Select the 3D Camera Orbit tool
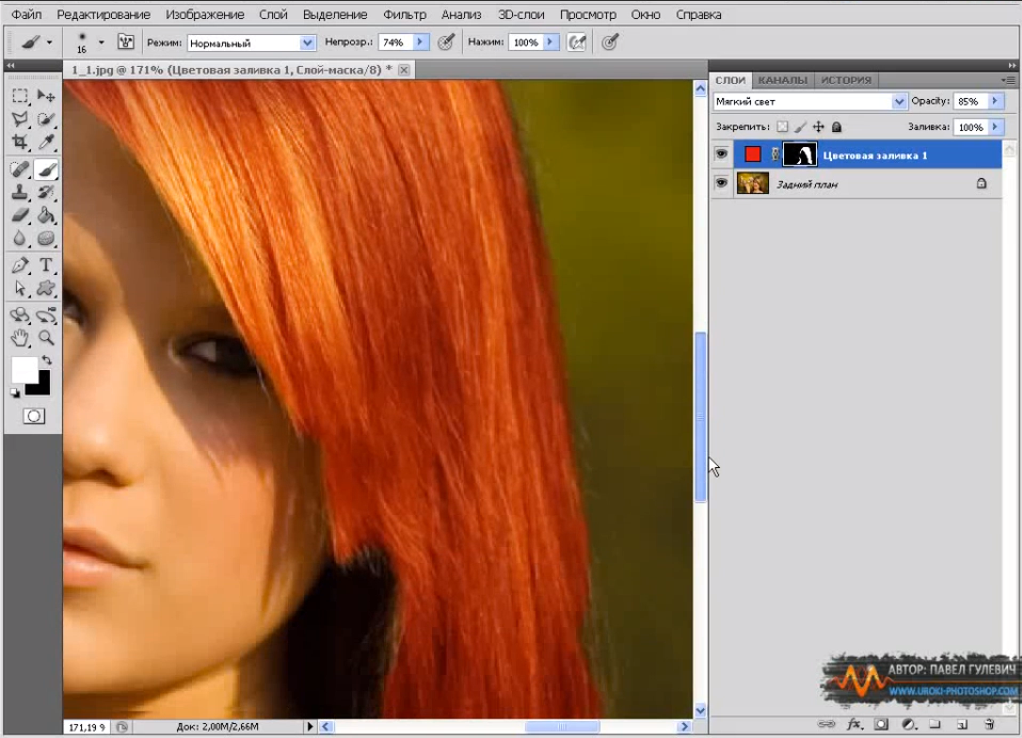 click(46, 316)
